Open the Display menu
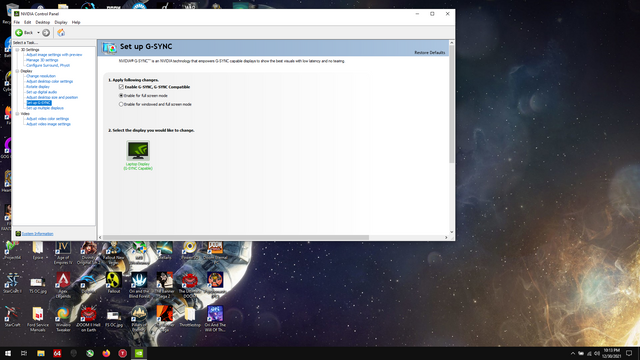 click(61, 22)
